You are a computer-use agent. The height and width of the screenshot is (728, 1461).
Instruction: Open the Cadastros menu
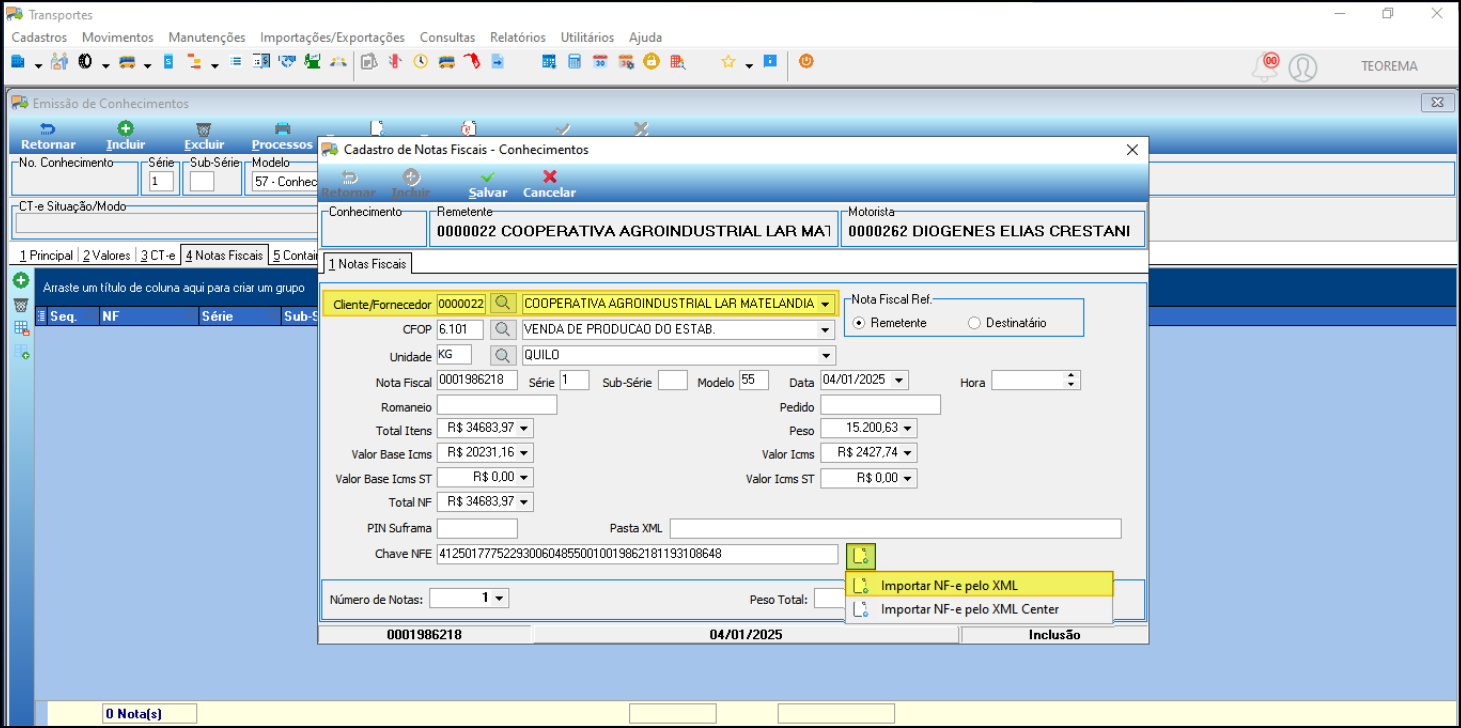[39, 37]
